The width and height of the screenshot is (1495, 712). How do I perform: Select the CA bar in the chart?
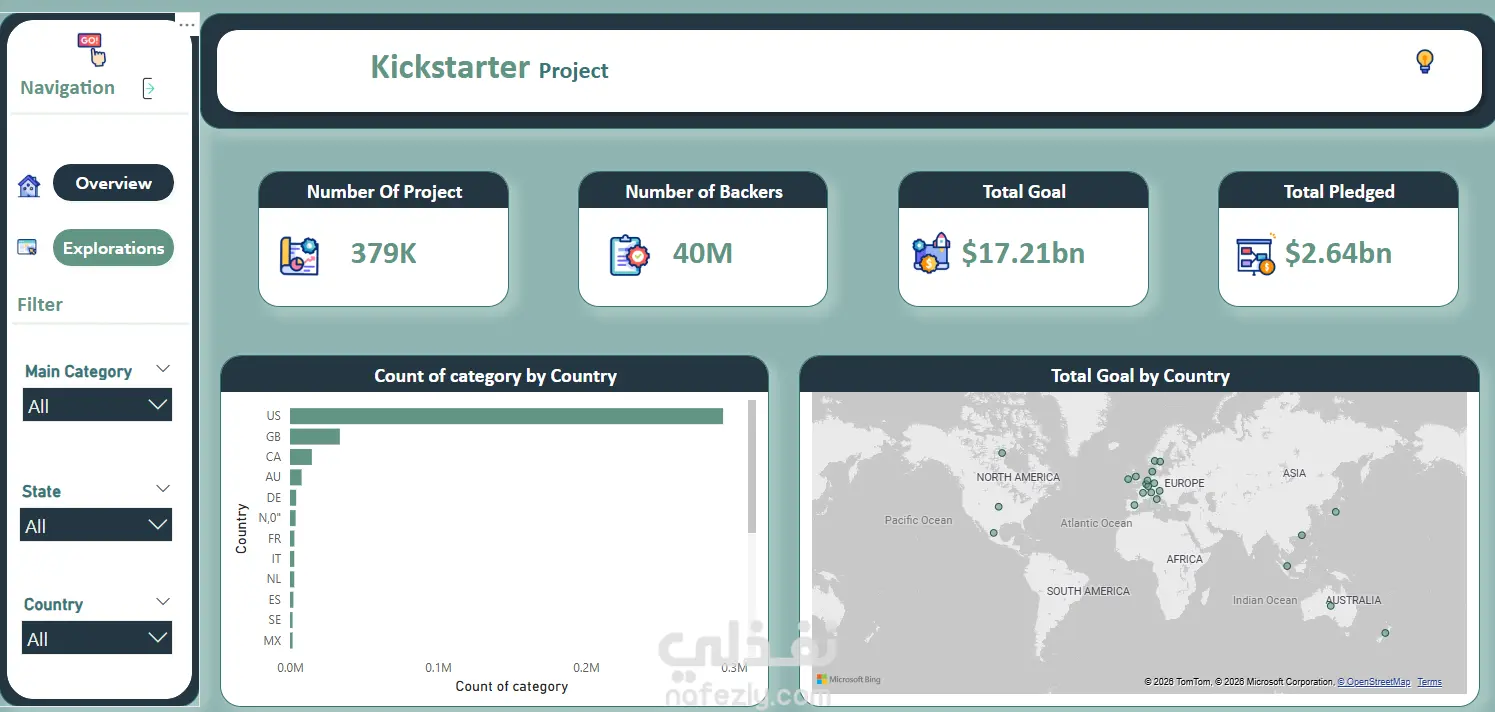pyautogui.click(x=301, y=457)
